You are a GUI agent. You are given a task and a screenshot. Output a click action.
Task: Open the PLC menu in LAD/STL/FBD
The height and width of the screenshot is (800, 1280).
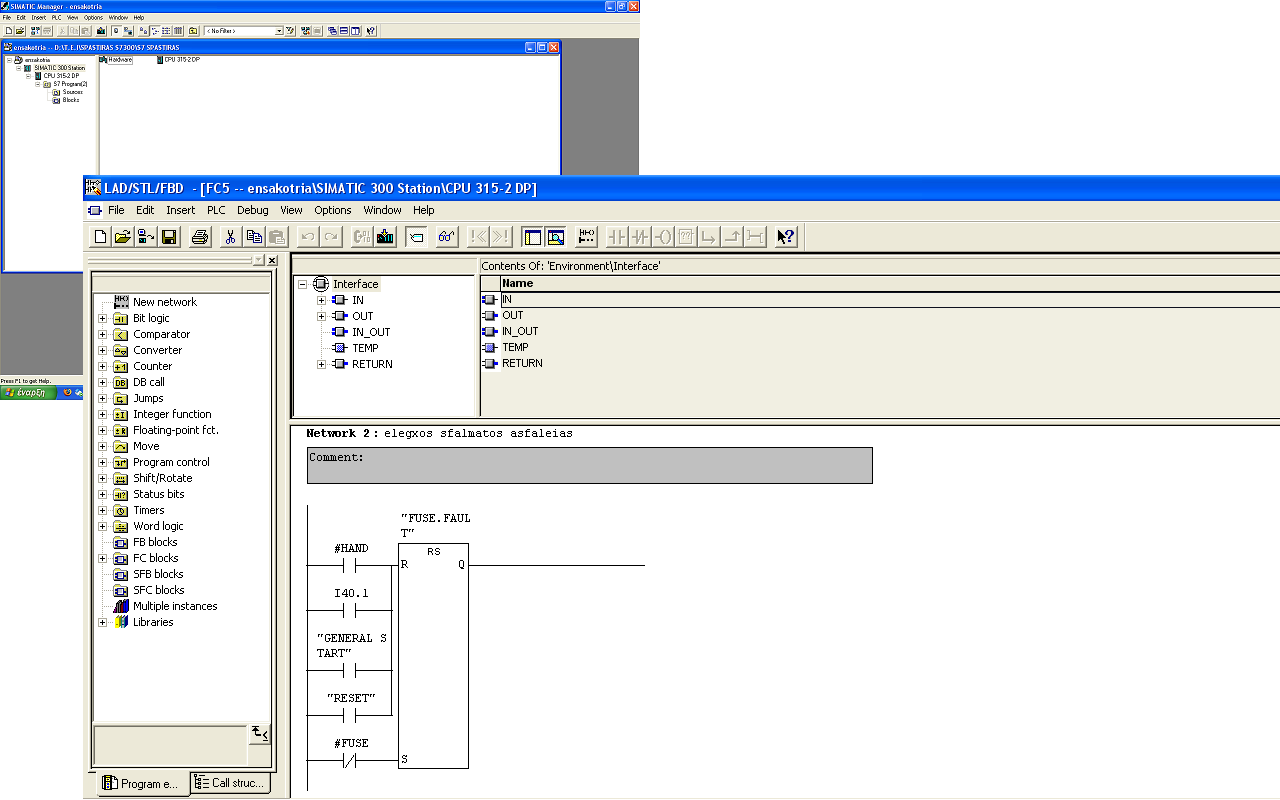[216, 210]
